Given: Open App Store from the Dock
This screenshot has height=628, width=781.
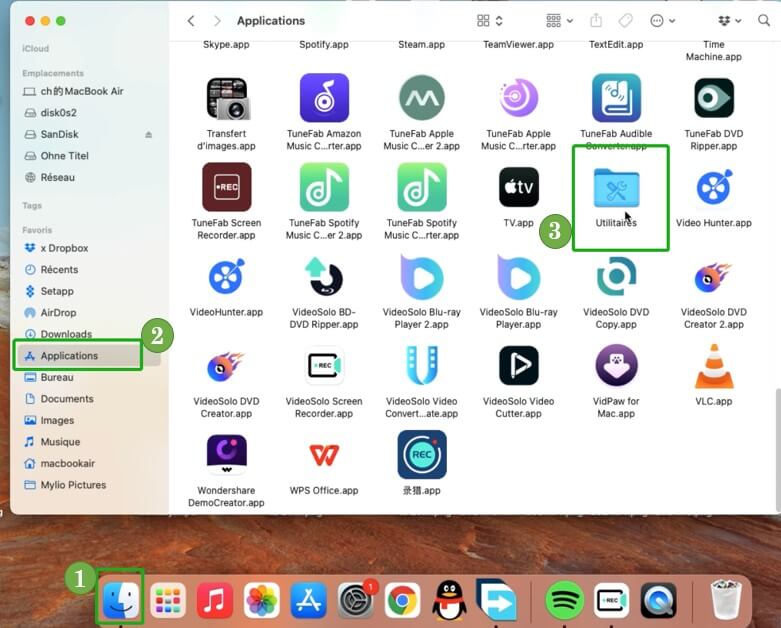Looking at the screenshot, I should pyautogui.click(x=308, y=601).
